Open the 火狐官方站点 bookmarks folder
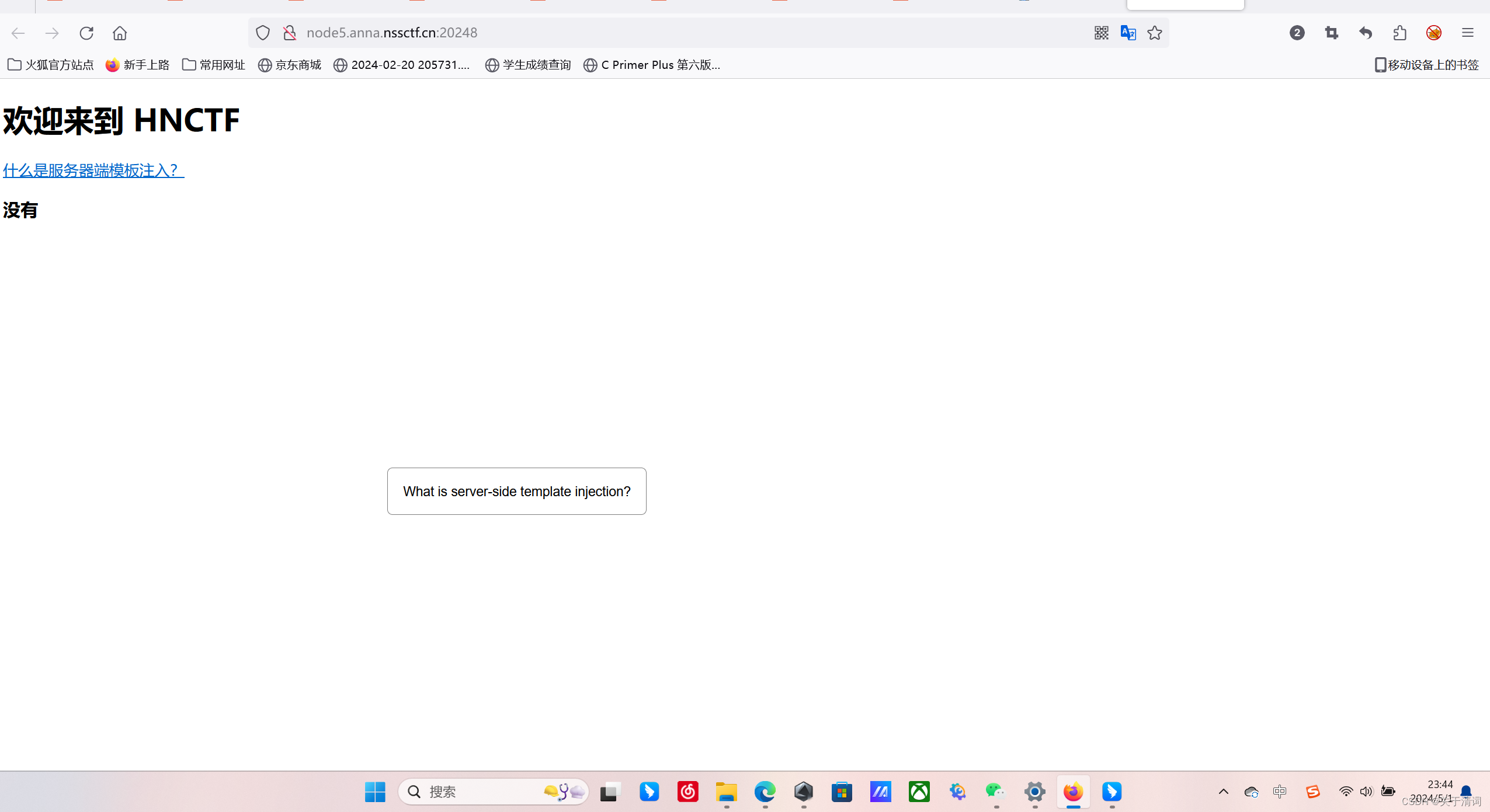The height and width of the screenshot is (812, 1490). coord(51,65)
